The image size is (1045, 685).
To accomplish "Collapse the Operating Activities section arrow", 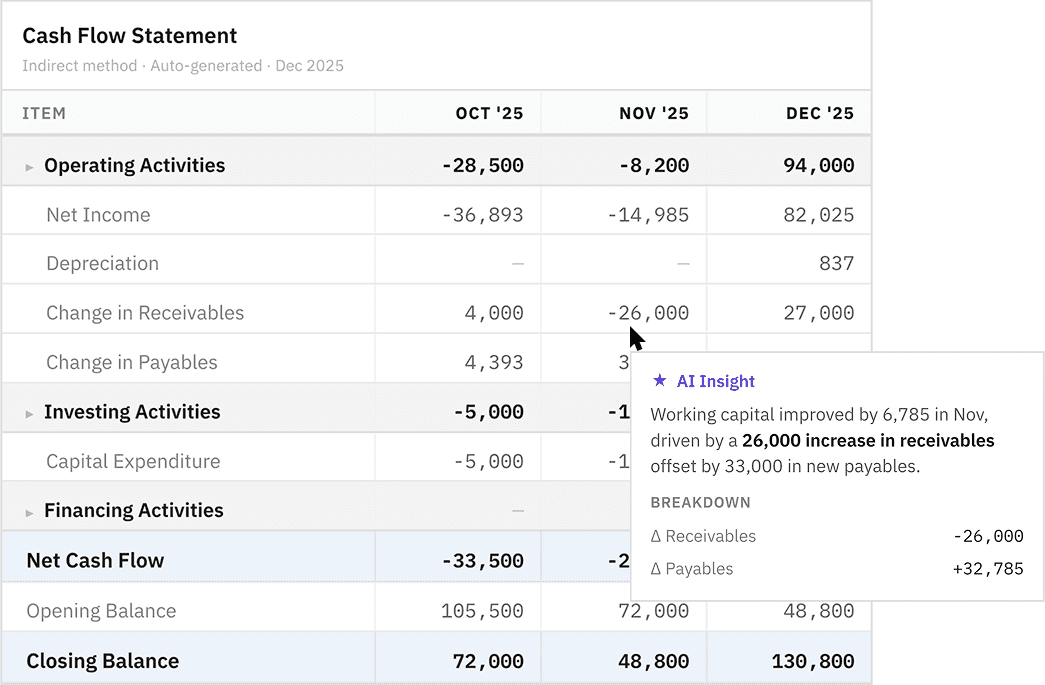I will tap(30, 167).
